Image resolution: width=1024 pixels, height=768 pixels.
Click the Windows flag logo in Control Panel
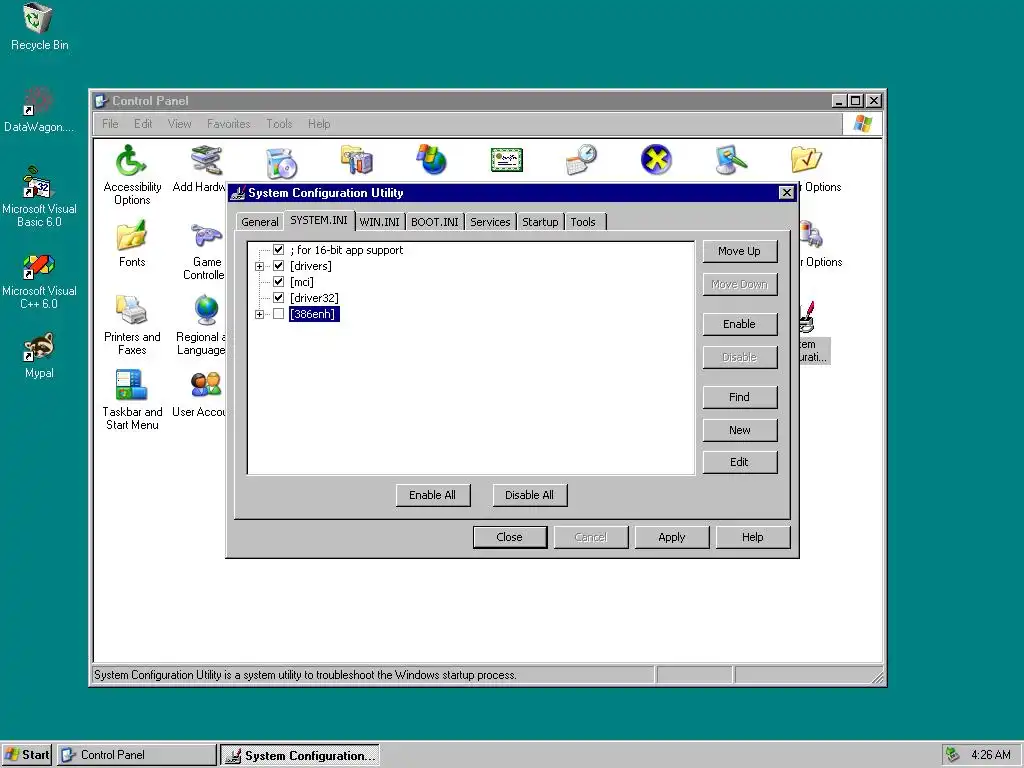tap(863, 123)
